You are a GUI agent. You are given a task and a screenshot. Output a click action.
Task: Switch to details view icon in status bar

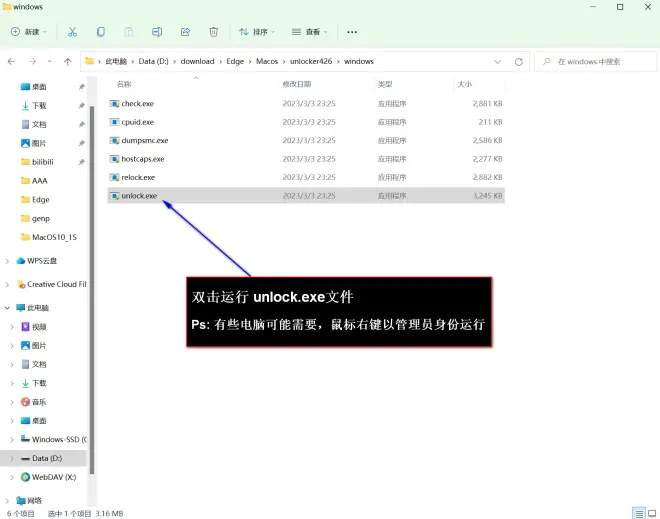pyautogui.click(x=639, y=513)
